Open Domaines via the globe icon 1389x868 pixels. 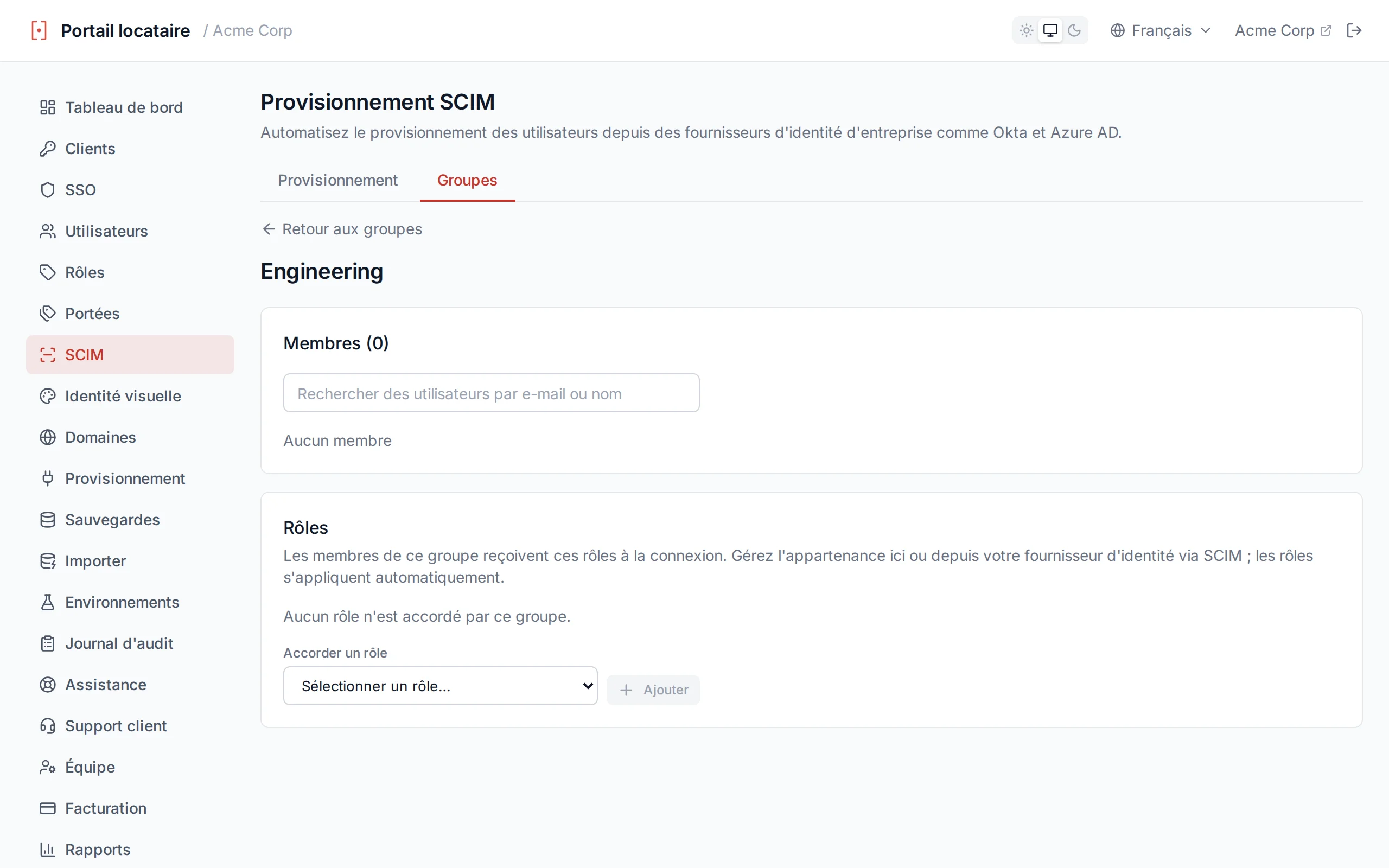pos(48,437)
